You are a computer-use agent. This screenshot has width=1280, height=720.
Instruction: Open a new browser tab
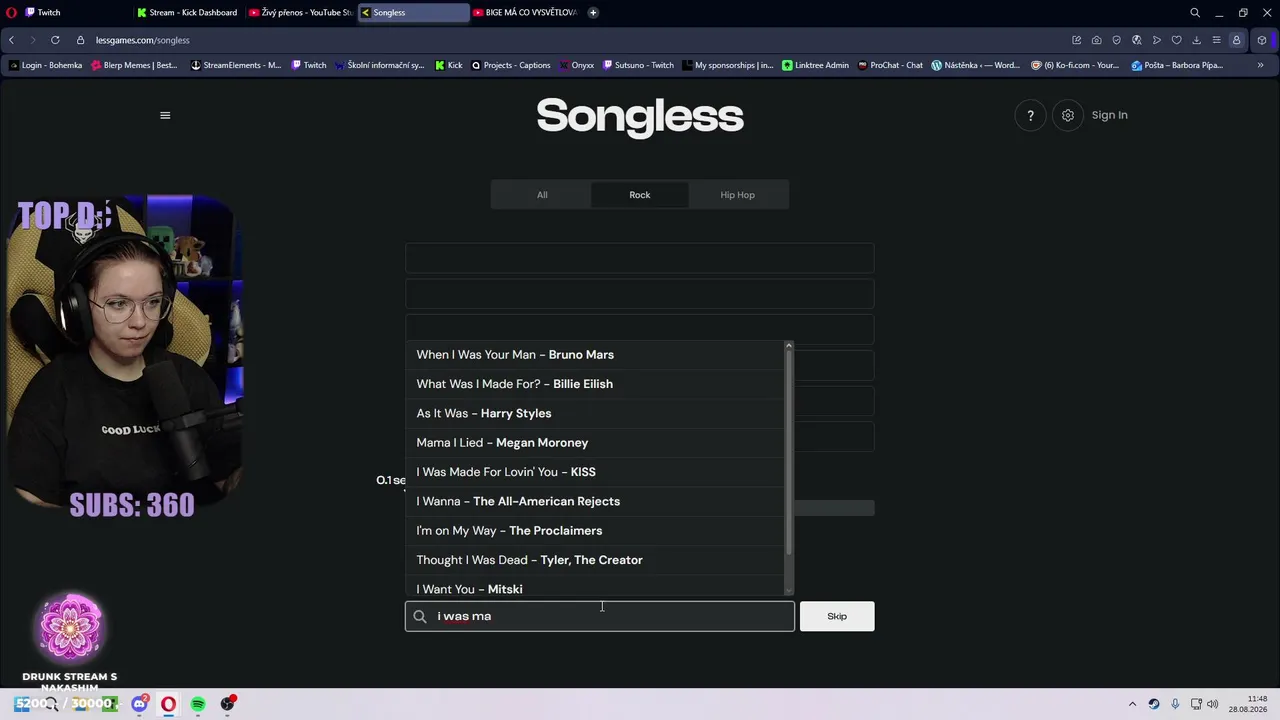pos(593,13)
